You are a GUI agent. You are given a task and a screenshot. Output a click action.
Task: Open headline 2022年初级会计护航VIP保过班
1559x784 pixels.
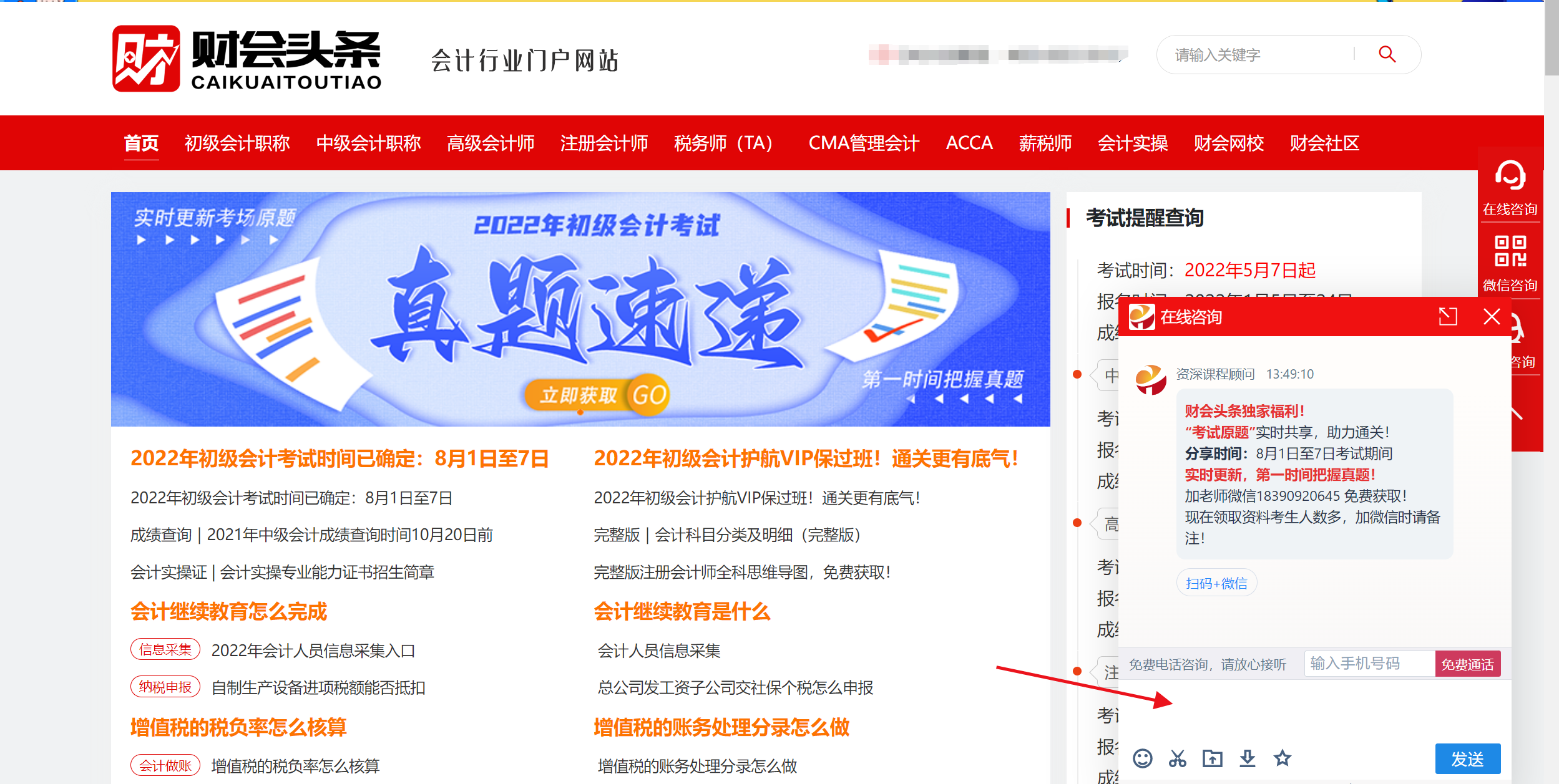pyautogui.click(x=806, y=458)
